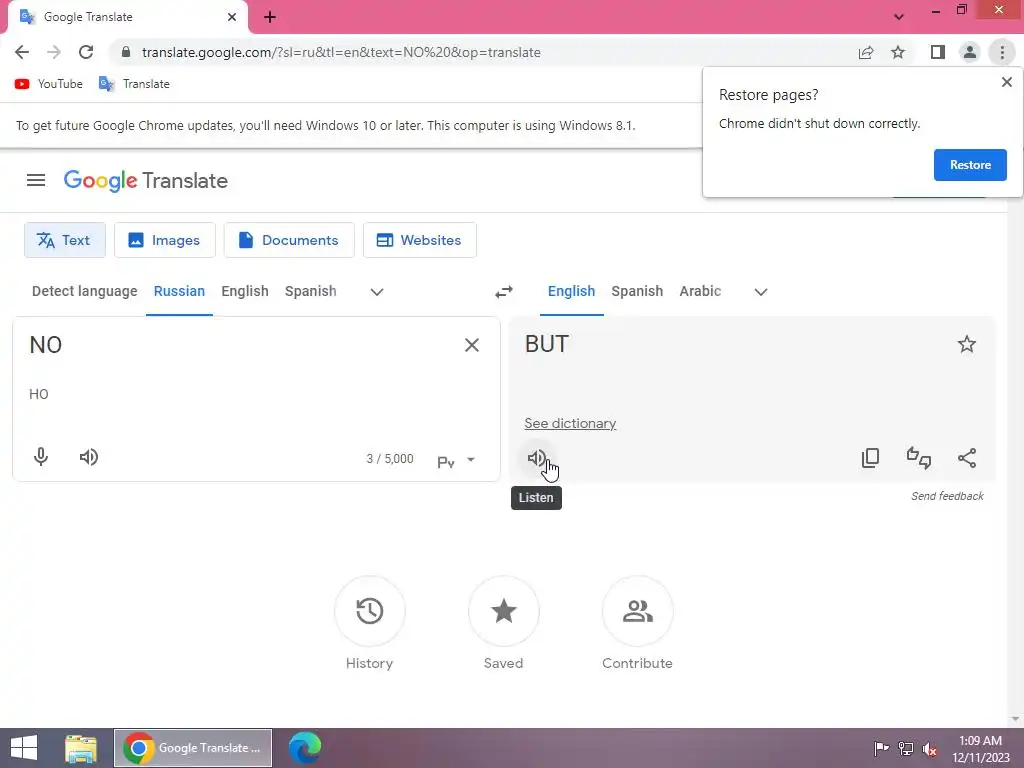Screen dimensions: 1024x768
Task: Toggle the Chrome side panel
Action: 938,52
